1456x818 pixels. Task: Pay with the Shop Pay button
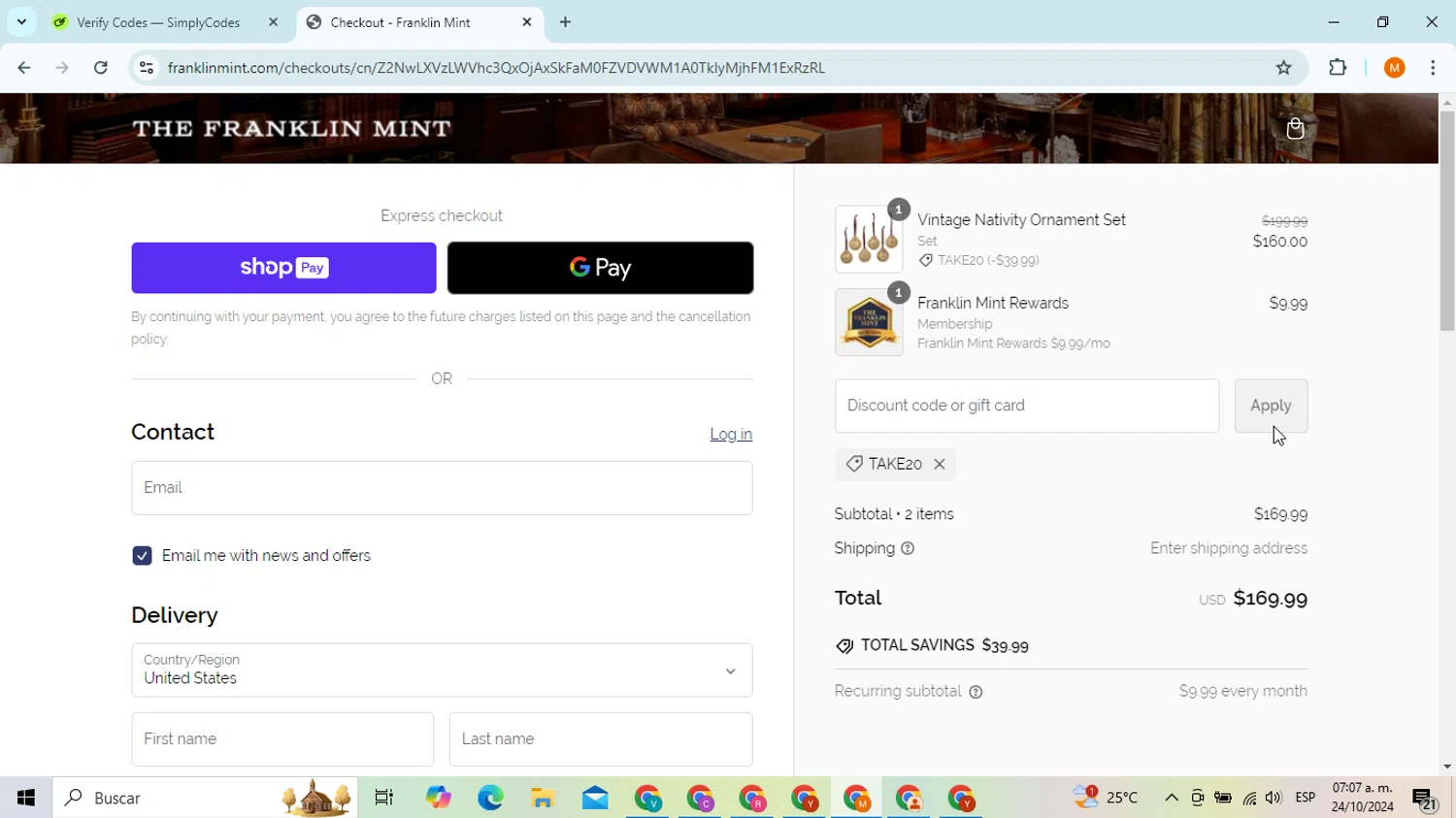tap(283, 268)
